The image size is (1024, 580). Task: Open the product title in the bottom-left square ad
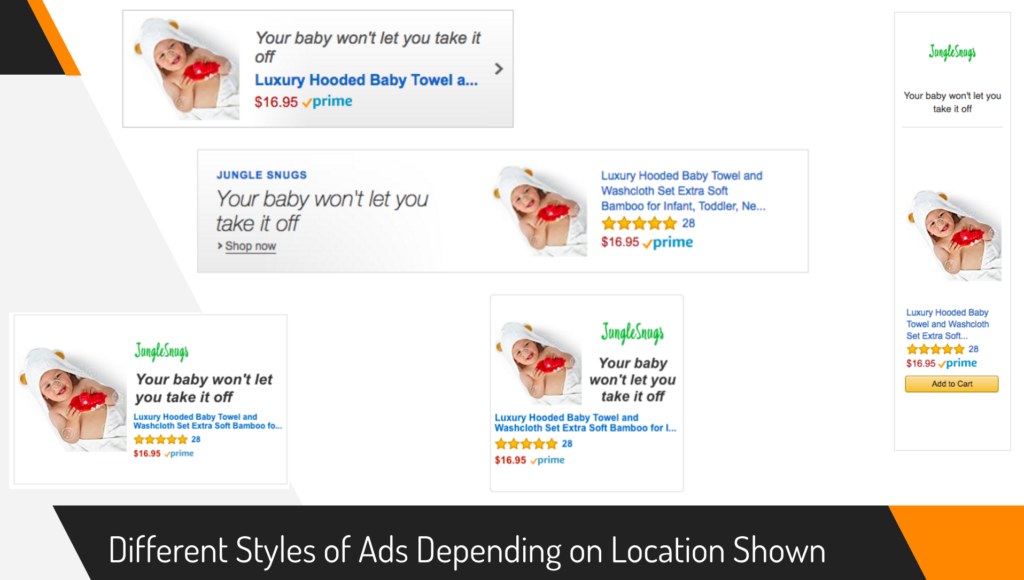(208, 421)
